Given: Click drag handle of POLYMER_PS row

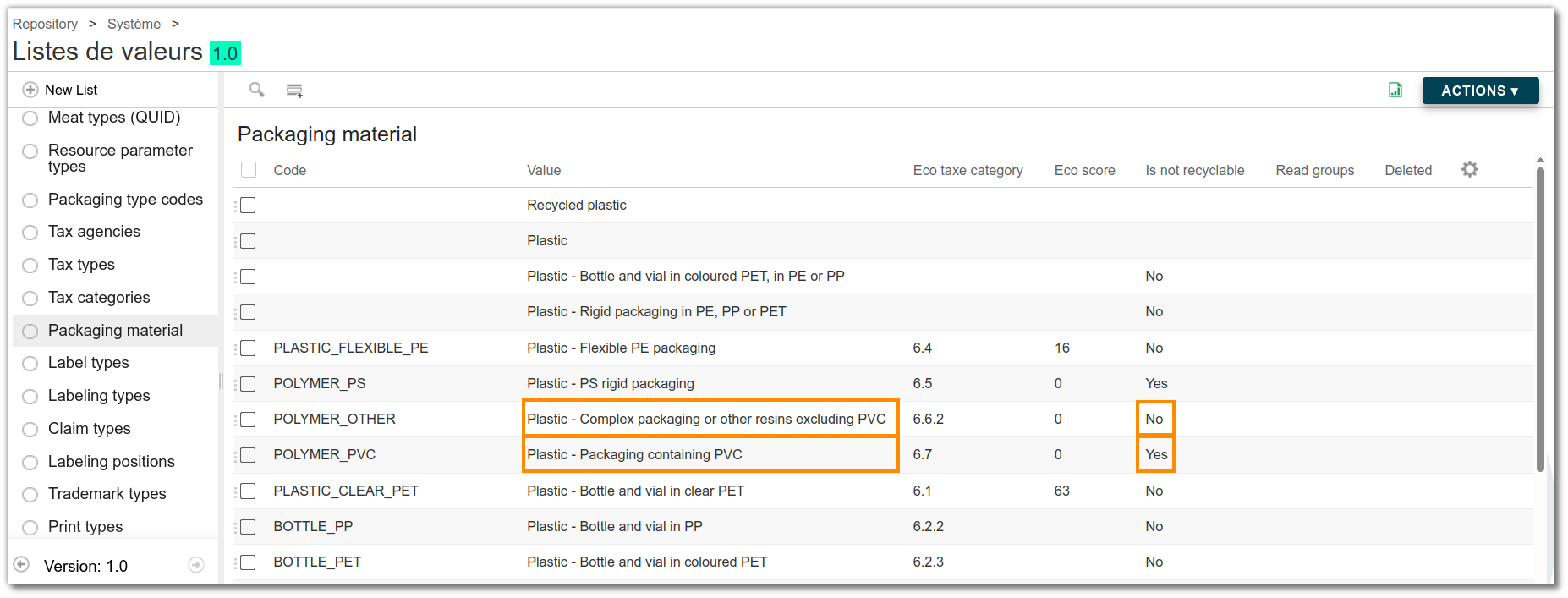Looking at the screenshot, I should pos(236,384).
